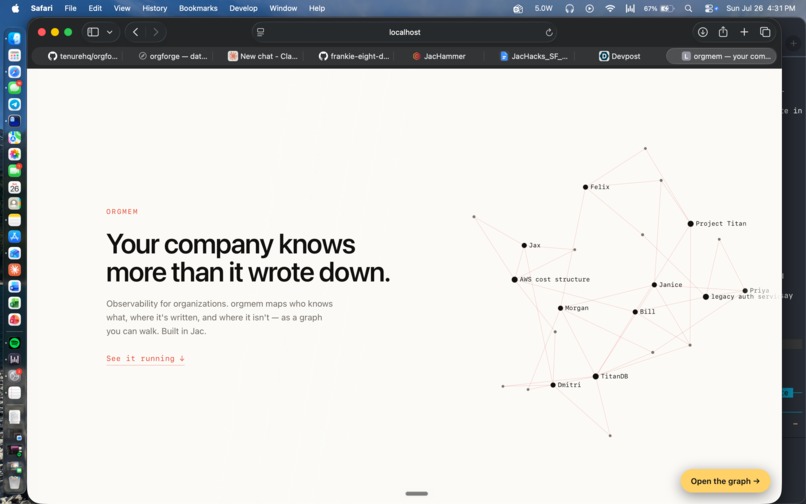Image resolution: width=806 pixels, height=504 pixels.
Task: Go forward with the Safari forward arrow
Action: coord(156,32)
